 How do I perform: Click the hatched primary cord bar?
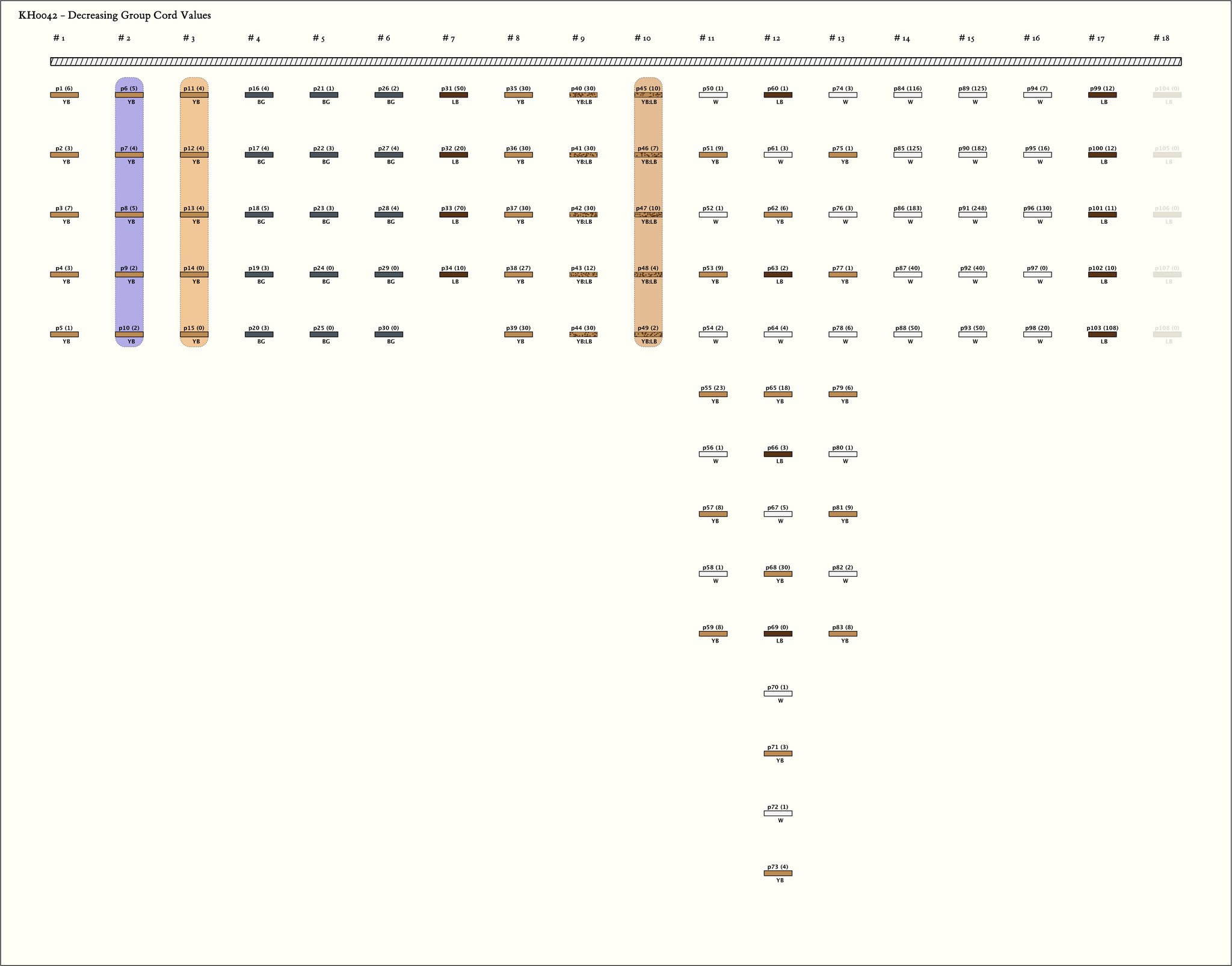tap(615, 61)
